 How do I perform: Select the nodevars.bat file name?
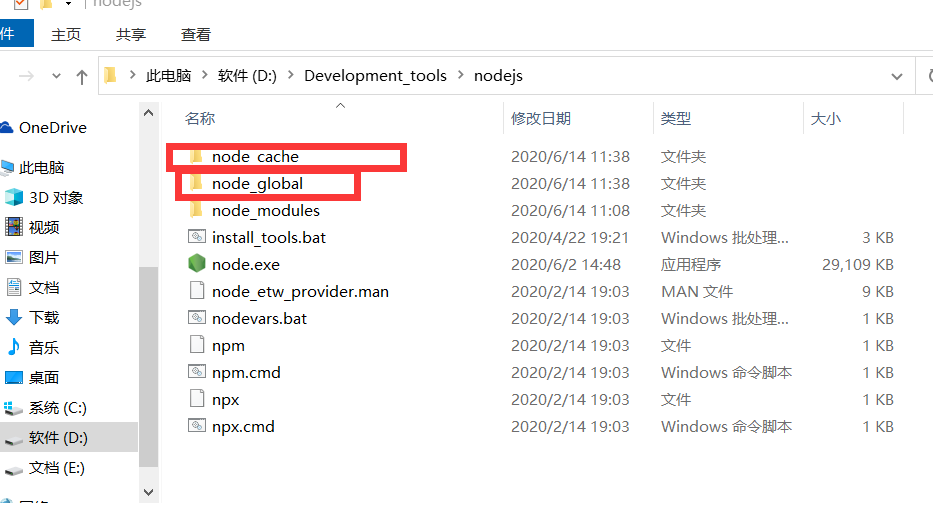[x=259, y=318]
